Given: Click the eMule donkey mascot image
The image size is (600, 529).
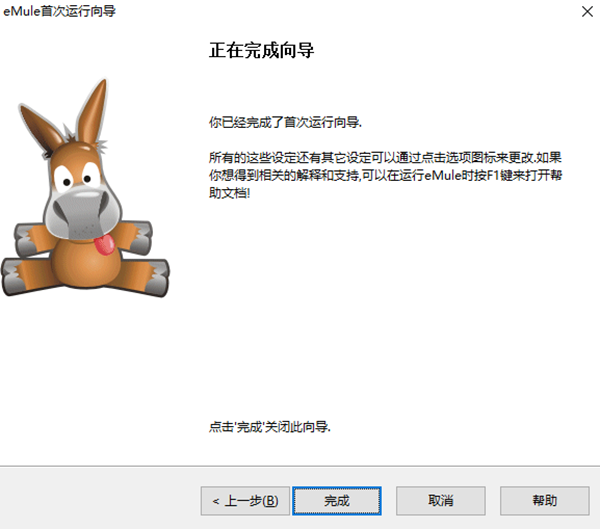Looking at the screenshot, I should (85, 188).
